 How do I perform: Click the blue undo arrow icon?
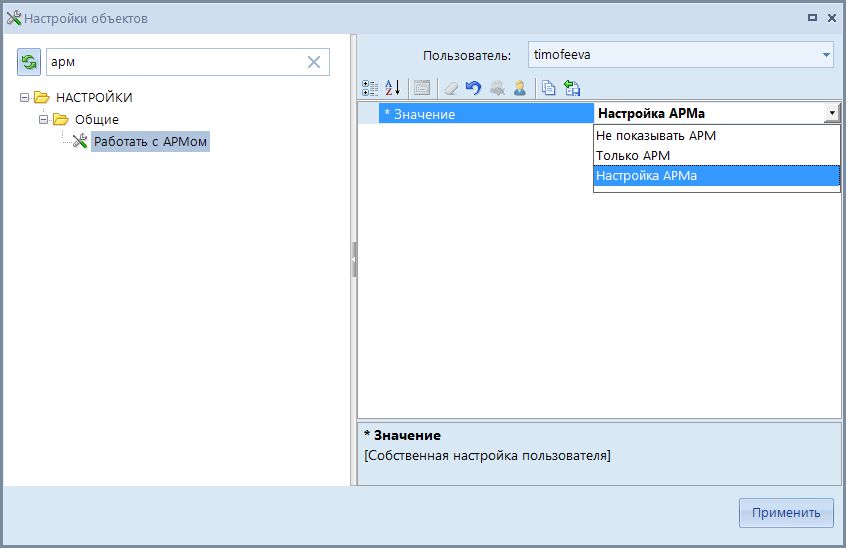pos(473,88)
